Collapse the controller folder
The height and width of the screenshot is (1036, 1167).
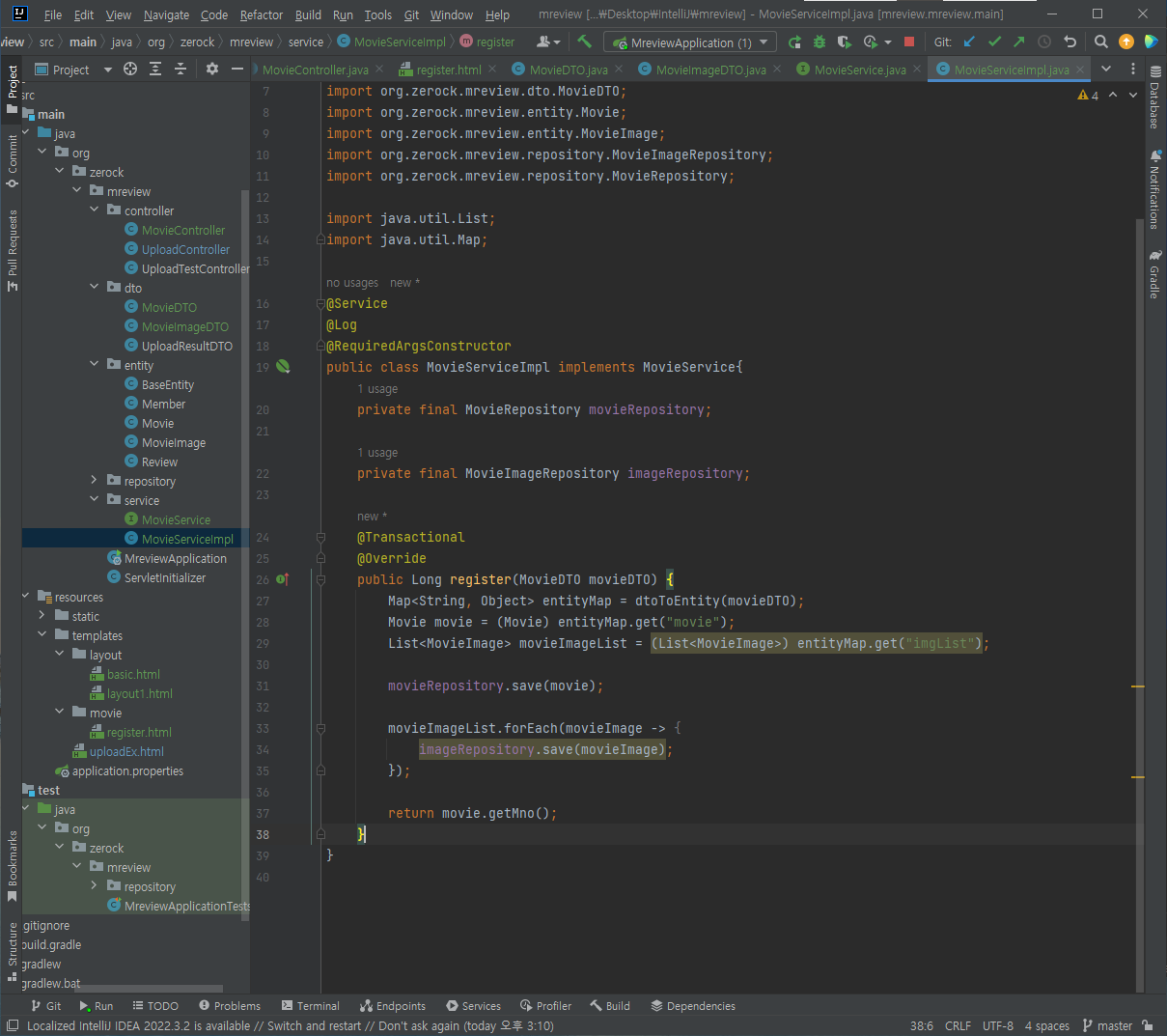94,210
